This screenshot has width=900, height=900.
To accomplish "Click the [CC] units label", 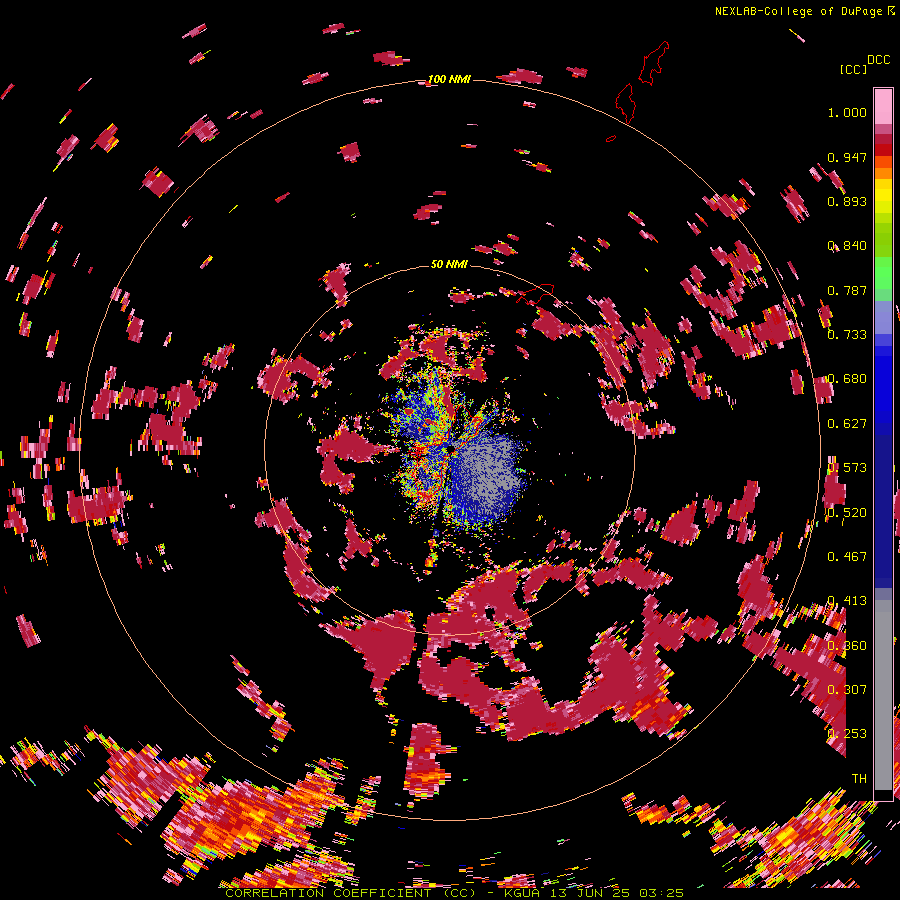I will [x=854, y=69].
